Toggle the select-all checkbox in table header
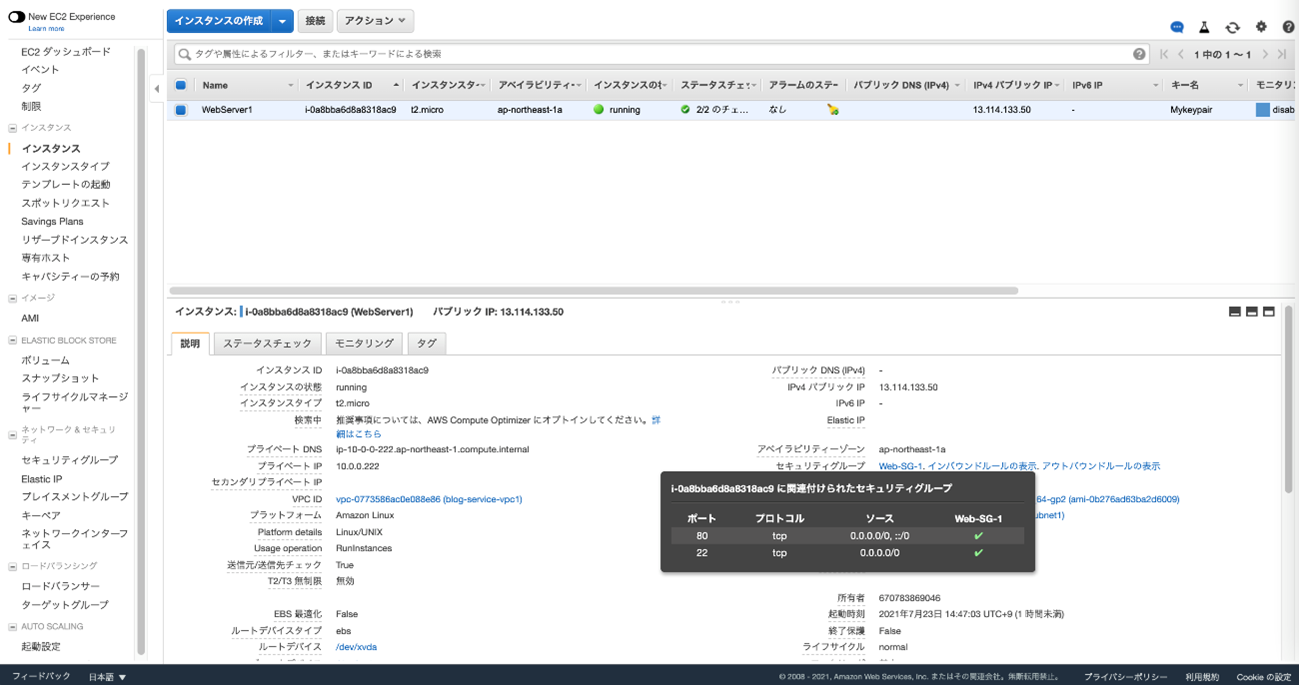Viewport: 1299px width, 685px height. (181, 86)
